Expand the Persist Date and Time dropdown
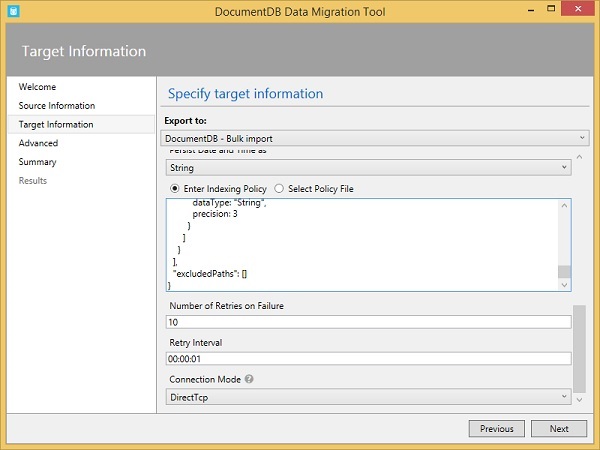This screenshot has height=450, width=600. (367, 168)
